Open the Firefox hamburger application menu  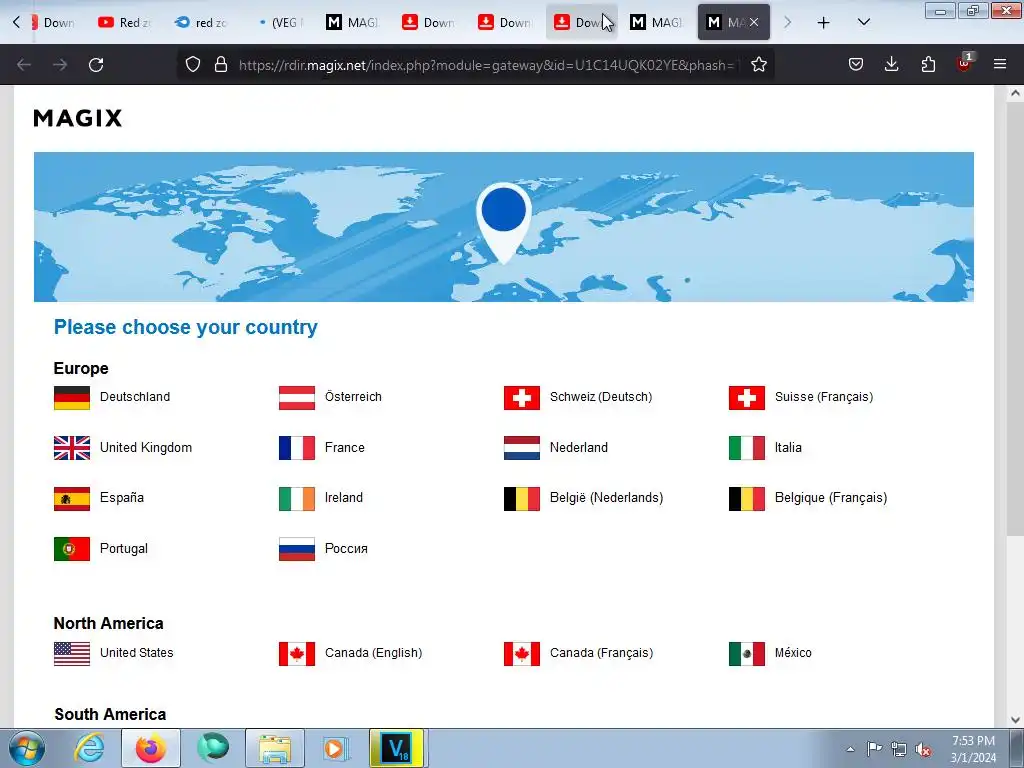(x=1000, y=64)
